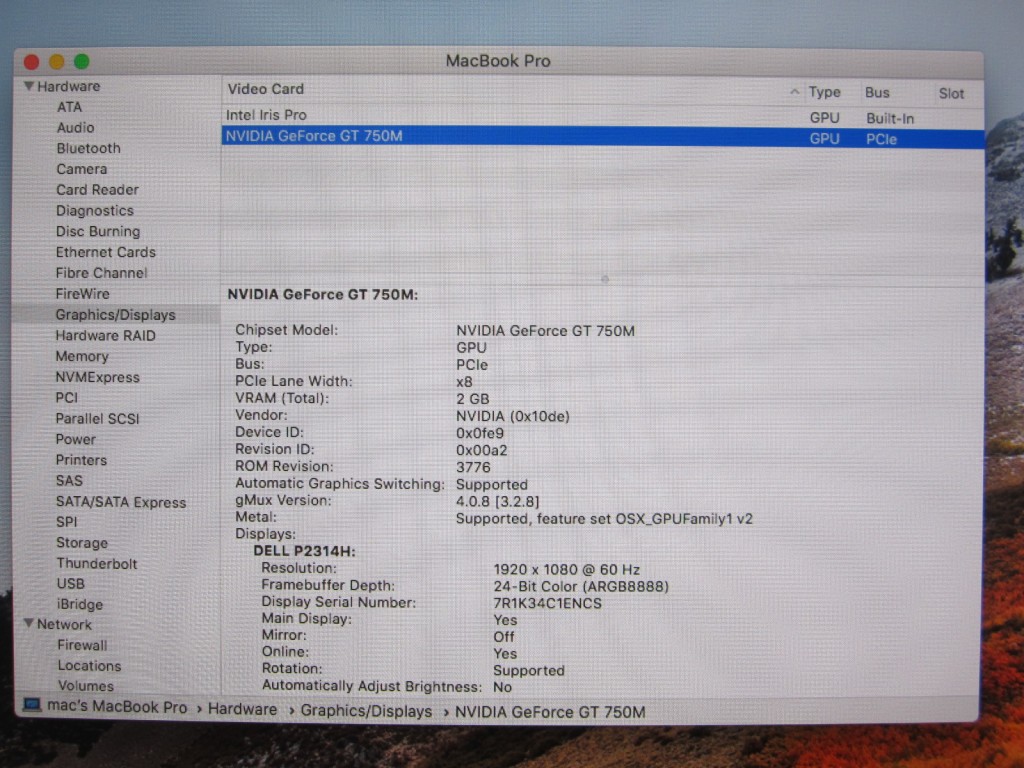Open Locations under Network
This screenshot has height=768, width=1024.
[89, 666]
